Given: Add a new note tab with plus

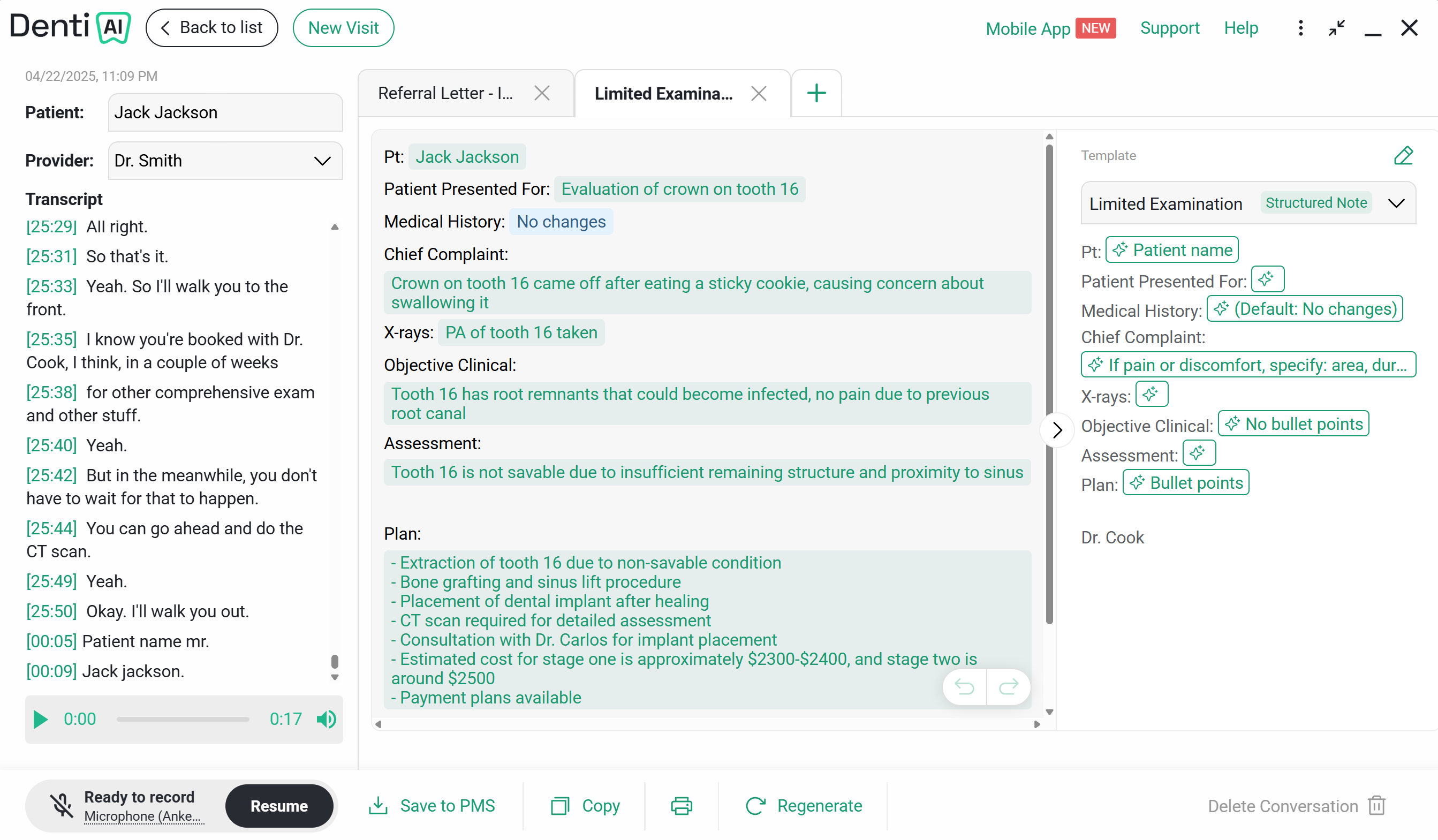Looking at the screenshot, I should click(816, 93).
